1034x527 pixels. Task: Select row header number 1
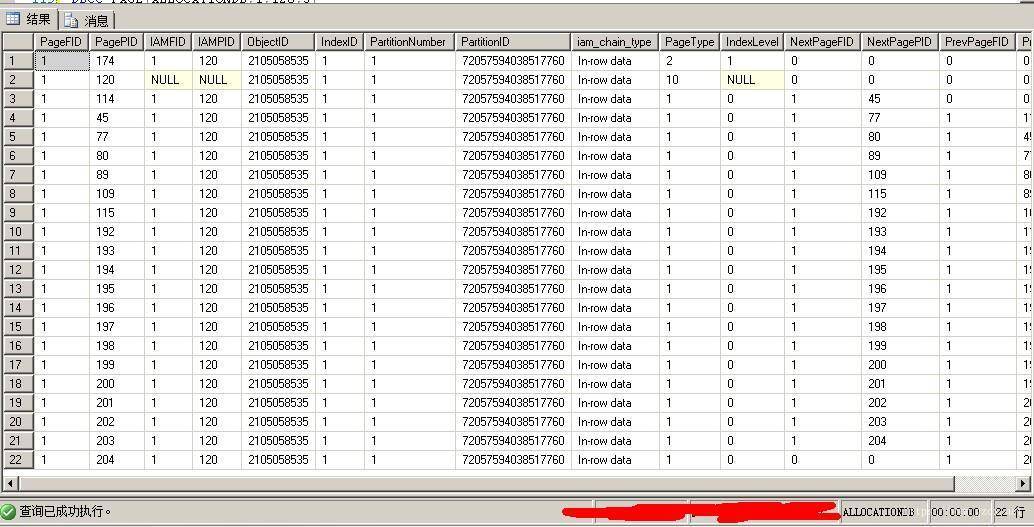(x=18, y=61)
